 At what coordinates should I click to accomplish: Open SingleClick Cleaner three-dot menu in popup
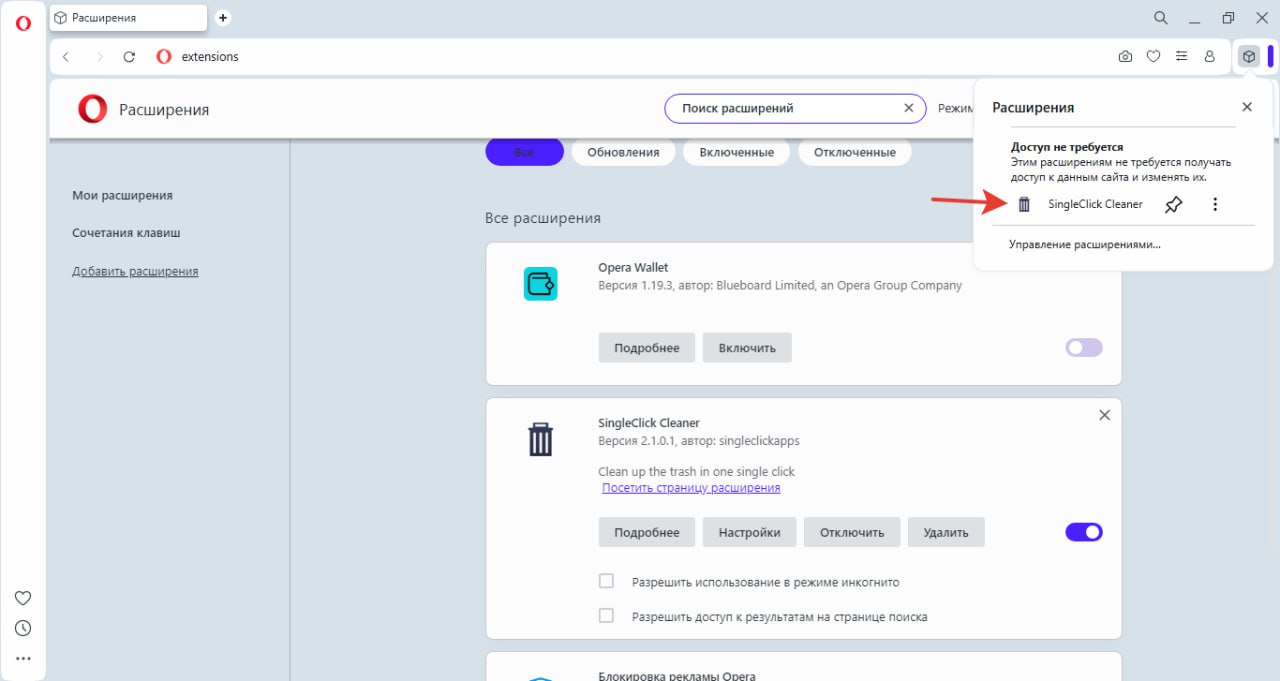[1215, 204]
